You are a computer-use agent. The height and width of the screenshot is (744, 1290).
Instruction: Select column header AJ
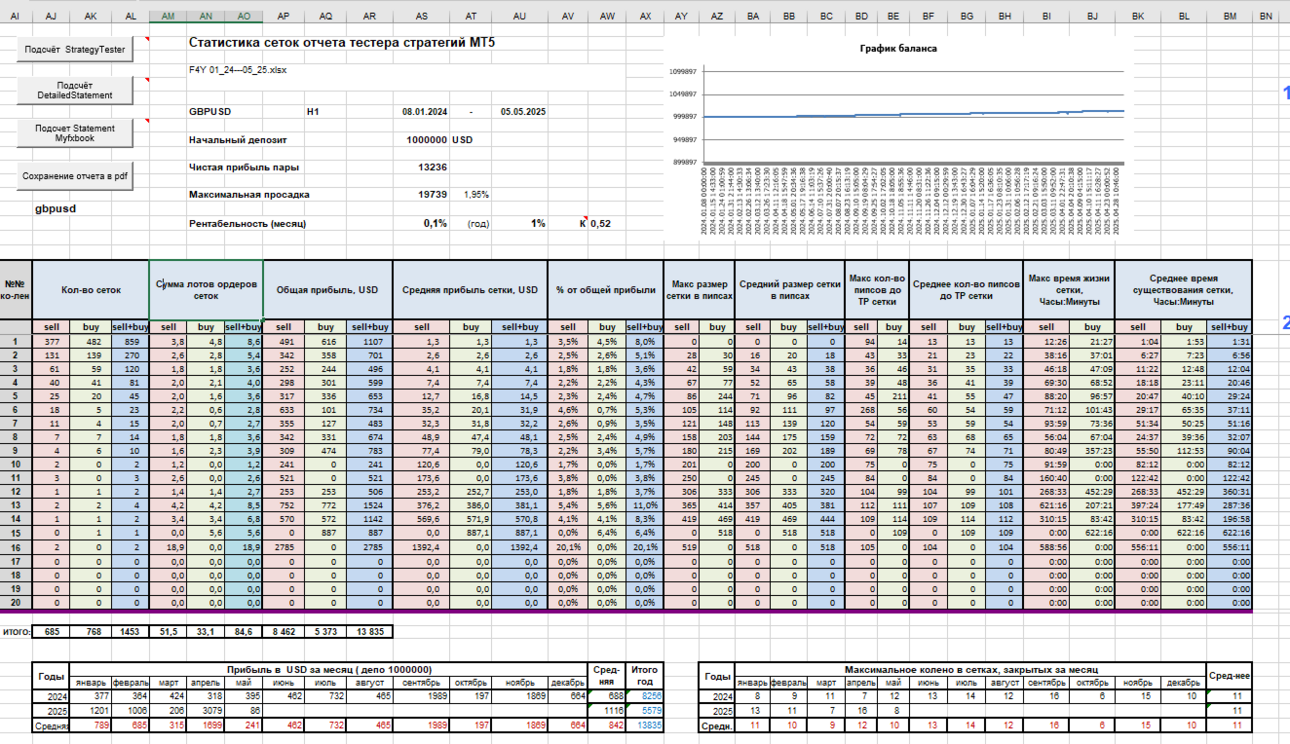click(51, 16)
